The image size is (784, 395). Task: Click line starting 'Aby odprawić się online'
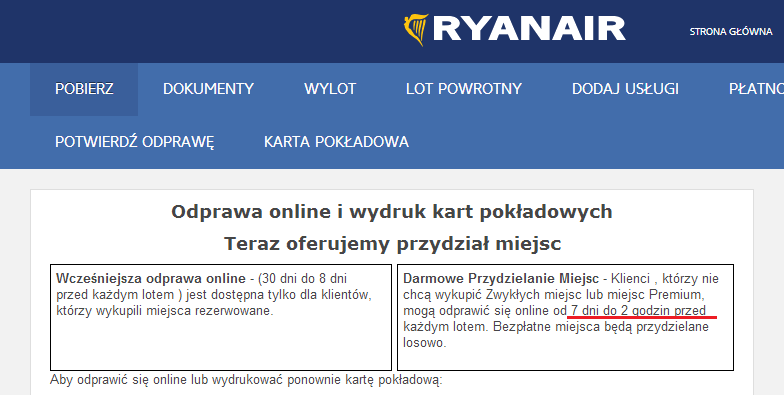[246, 380]
